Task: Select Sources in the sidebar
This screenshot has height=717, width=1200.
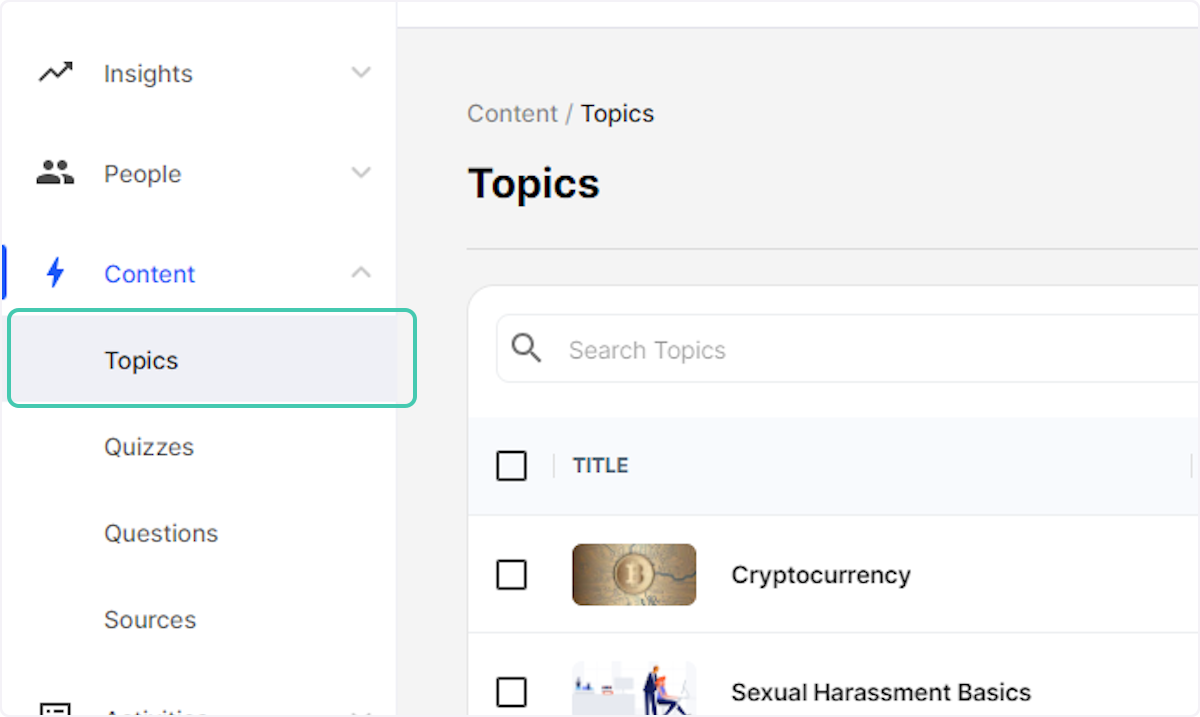Action: (x=150, y=619)
